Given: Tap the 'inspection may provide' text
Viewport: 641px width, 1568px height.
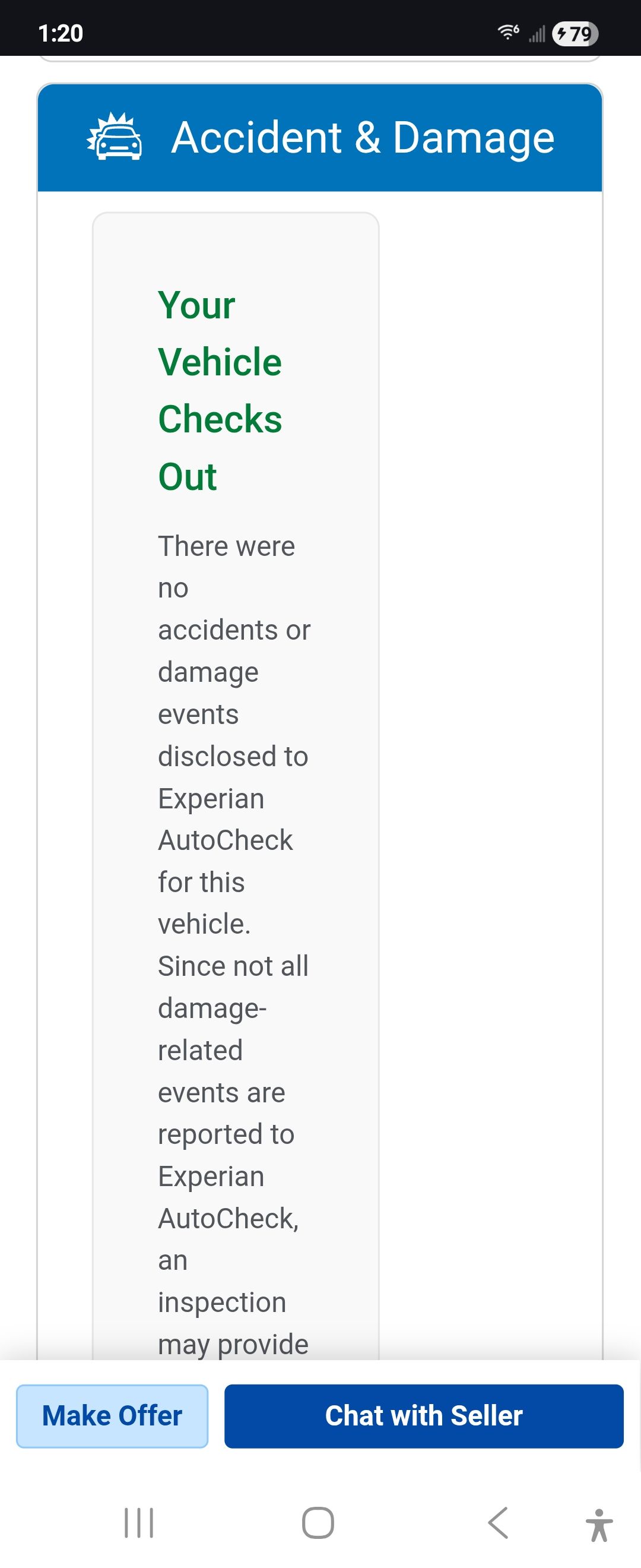Looking at the screenshot, I should coord(233,1323).
